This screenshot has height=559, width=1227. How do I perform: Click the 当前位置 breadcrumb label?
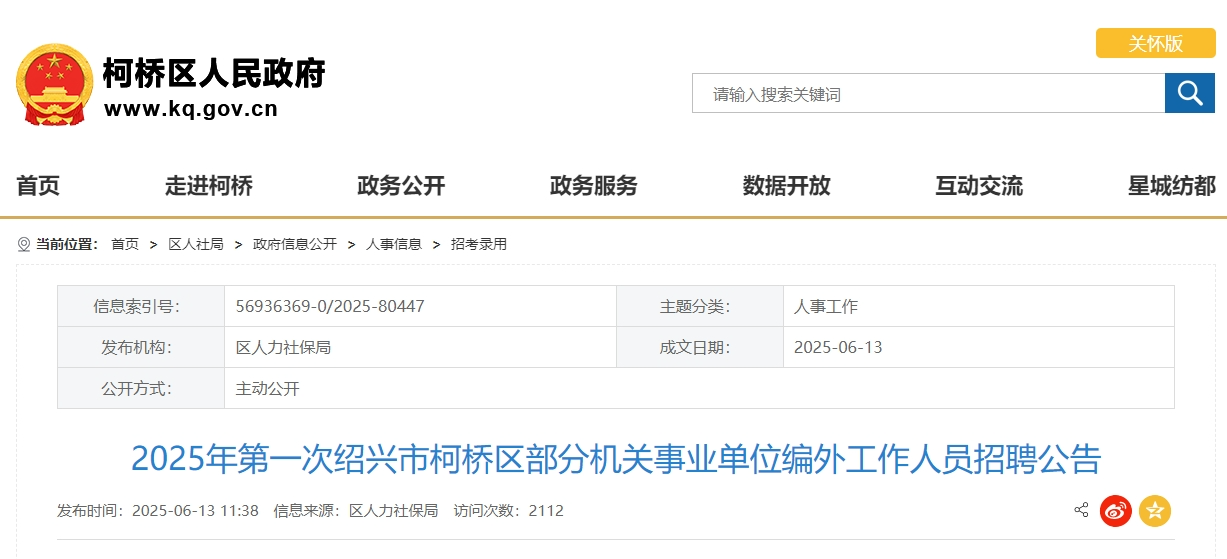pyautogui.click(x=67, y=244)
